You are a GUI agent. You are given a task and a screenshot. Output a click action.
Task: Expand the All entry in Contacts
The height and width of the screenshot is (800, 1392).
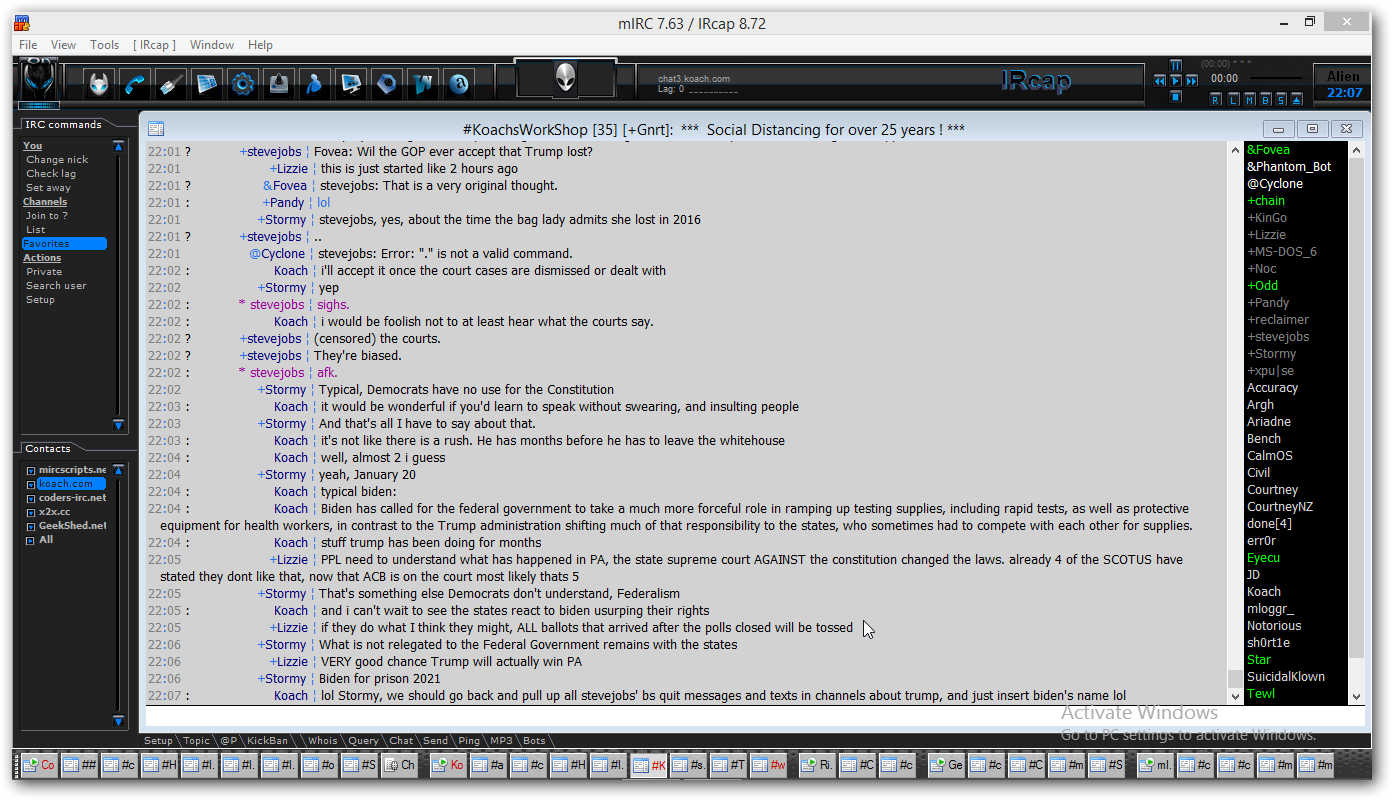click(31, 540)
